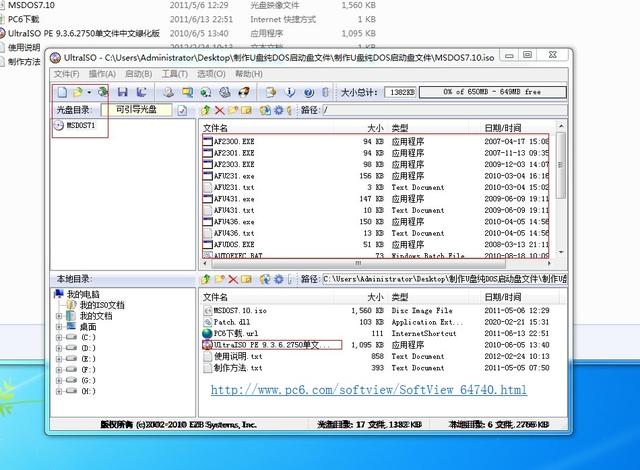
Task: Expand the 桌面 tree node
Action: click(59, 327)
